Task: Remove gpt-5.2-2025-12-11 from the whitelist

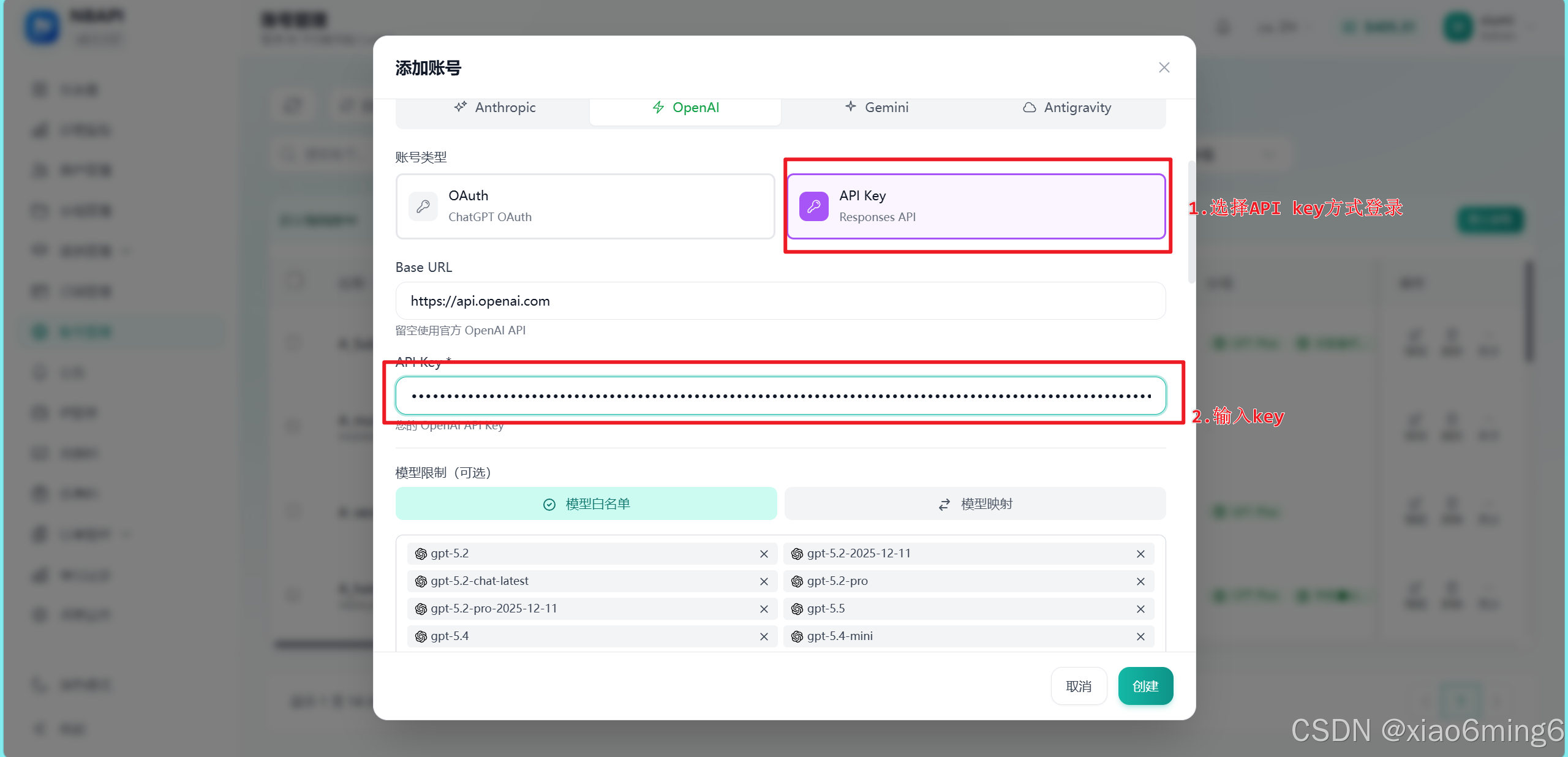Action: coord(1140,554)
